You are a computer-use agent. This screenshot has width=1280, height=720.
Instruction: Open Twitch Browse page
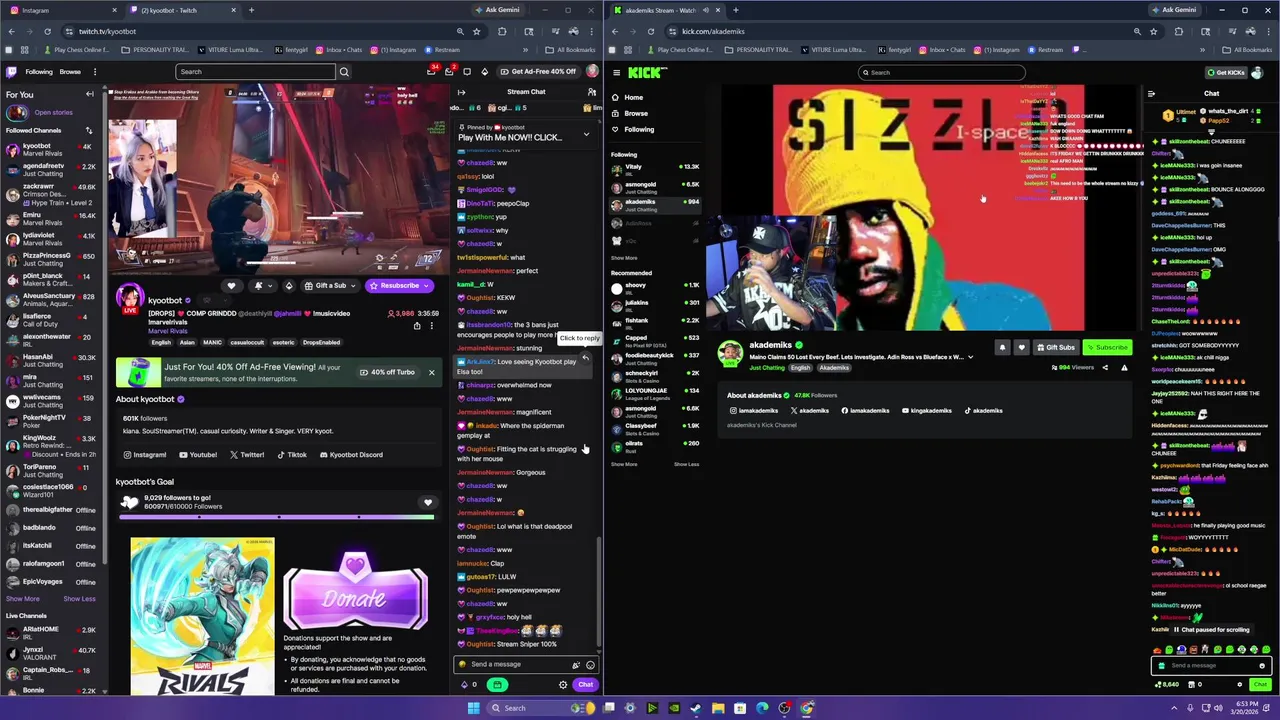coord(70,71)
